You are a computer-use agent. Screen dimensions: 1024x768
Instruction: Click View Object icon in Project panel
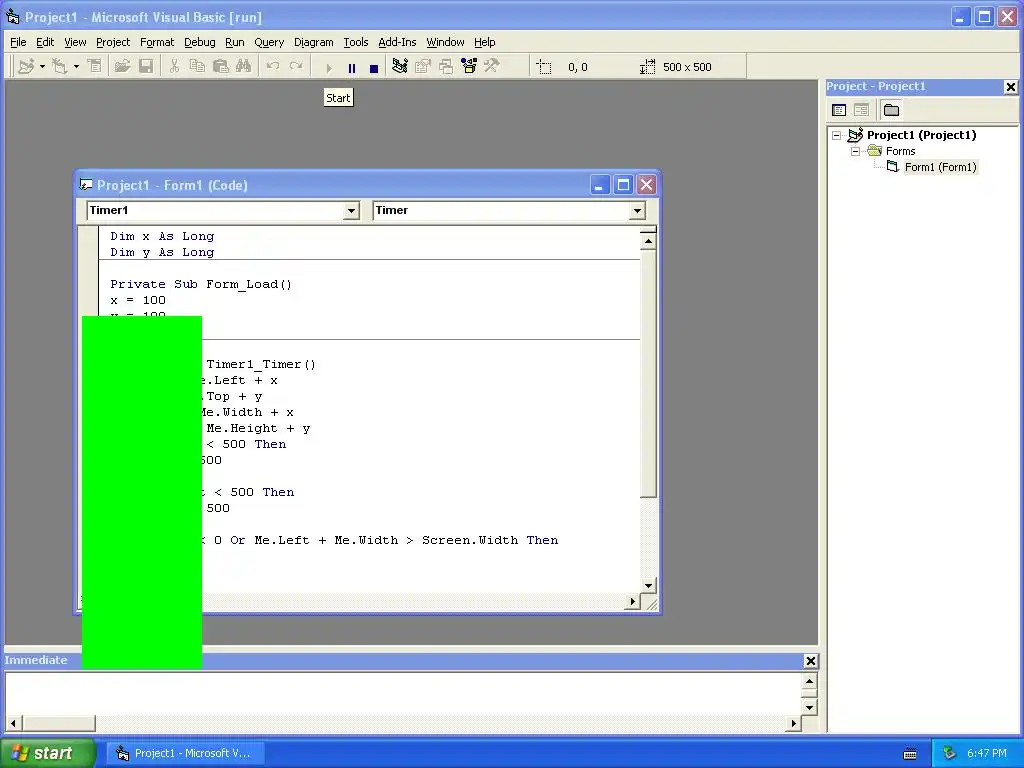(x=861, y=110)
